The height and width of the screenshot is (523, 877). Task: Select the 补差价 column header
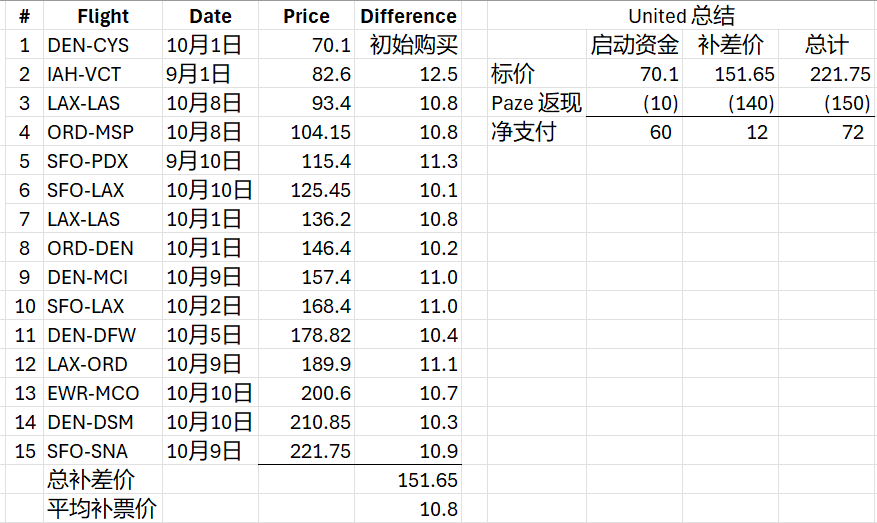point(730,45)
